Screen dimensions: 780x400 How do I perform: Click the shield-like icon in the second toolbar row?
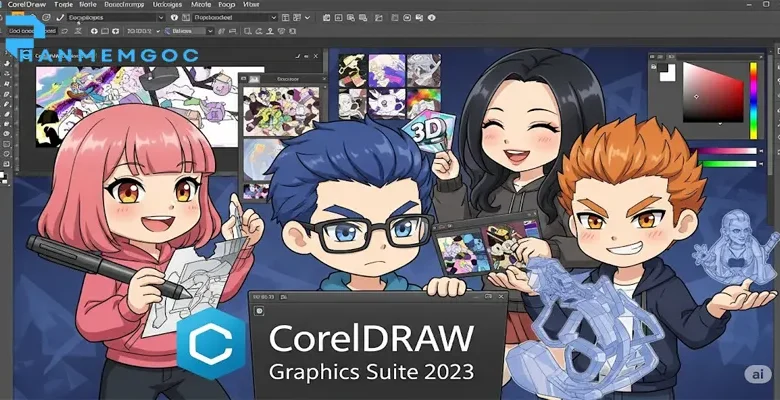282,31
